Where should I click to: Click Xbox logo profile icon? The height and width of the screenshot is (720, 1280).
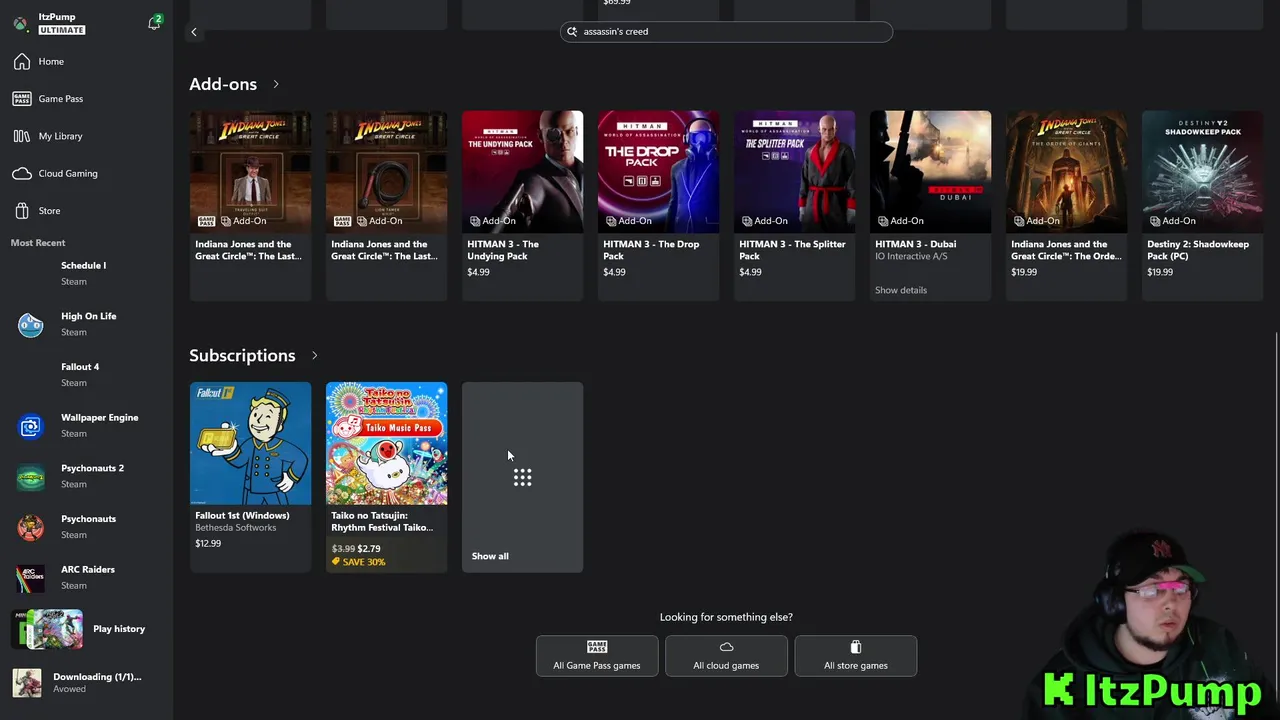click(x=20, y=23)
